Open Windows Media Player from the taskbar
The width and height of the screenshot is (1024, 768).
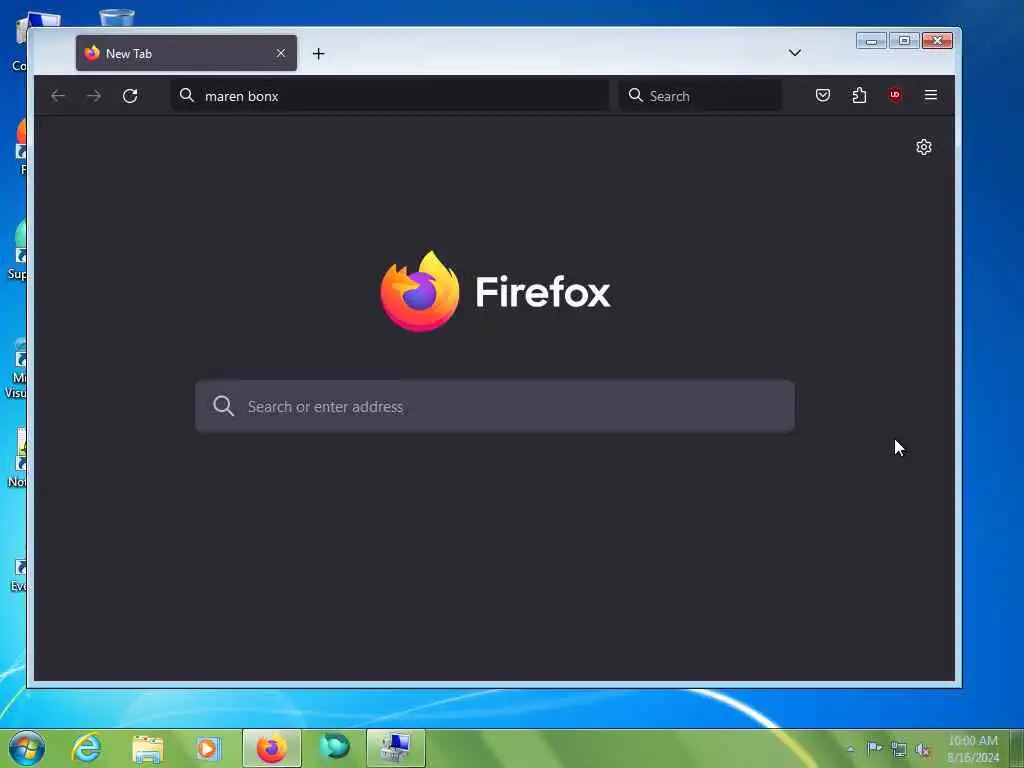point(208,748)
